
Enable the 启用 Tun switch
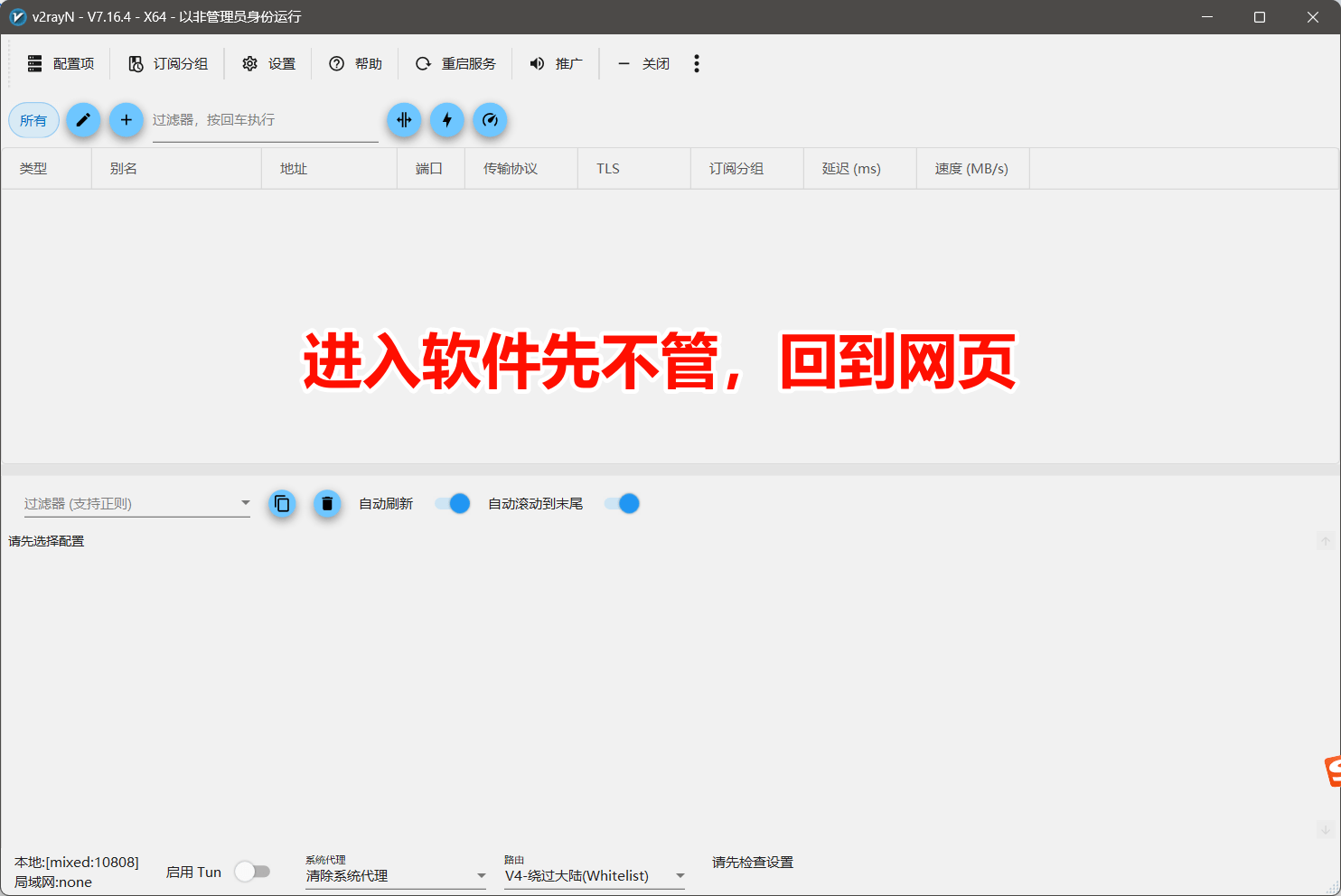(252, 872)
